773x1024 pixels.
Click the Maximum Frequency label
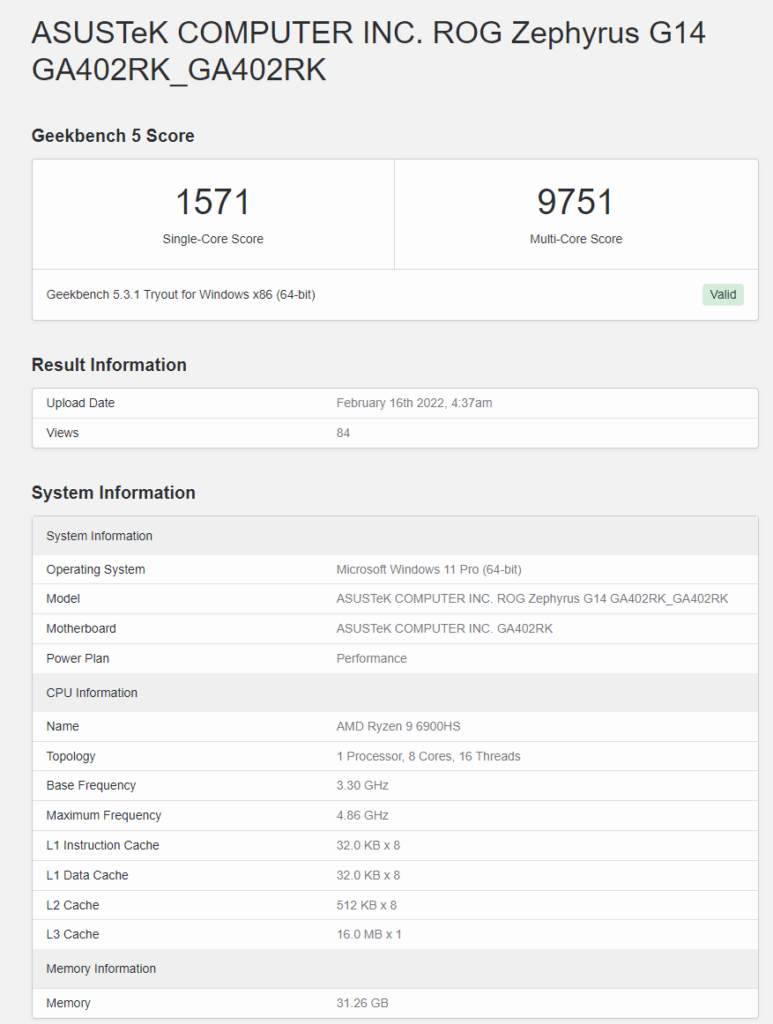103,816
